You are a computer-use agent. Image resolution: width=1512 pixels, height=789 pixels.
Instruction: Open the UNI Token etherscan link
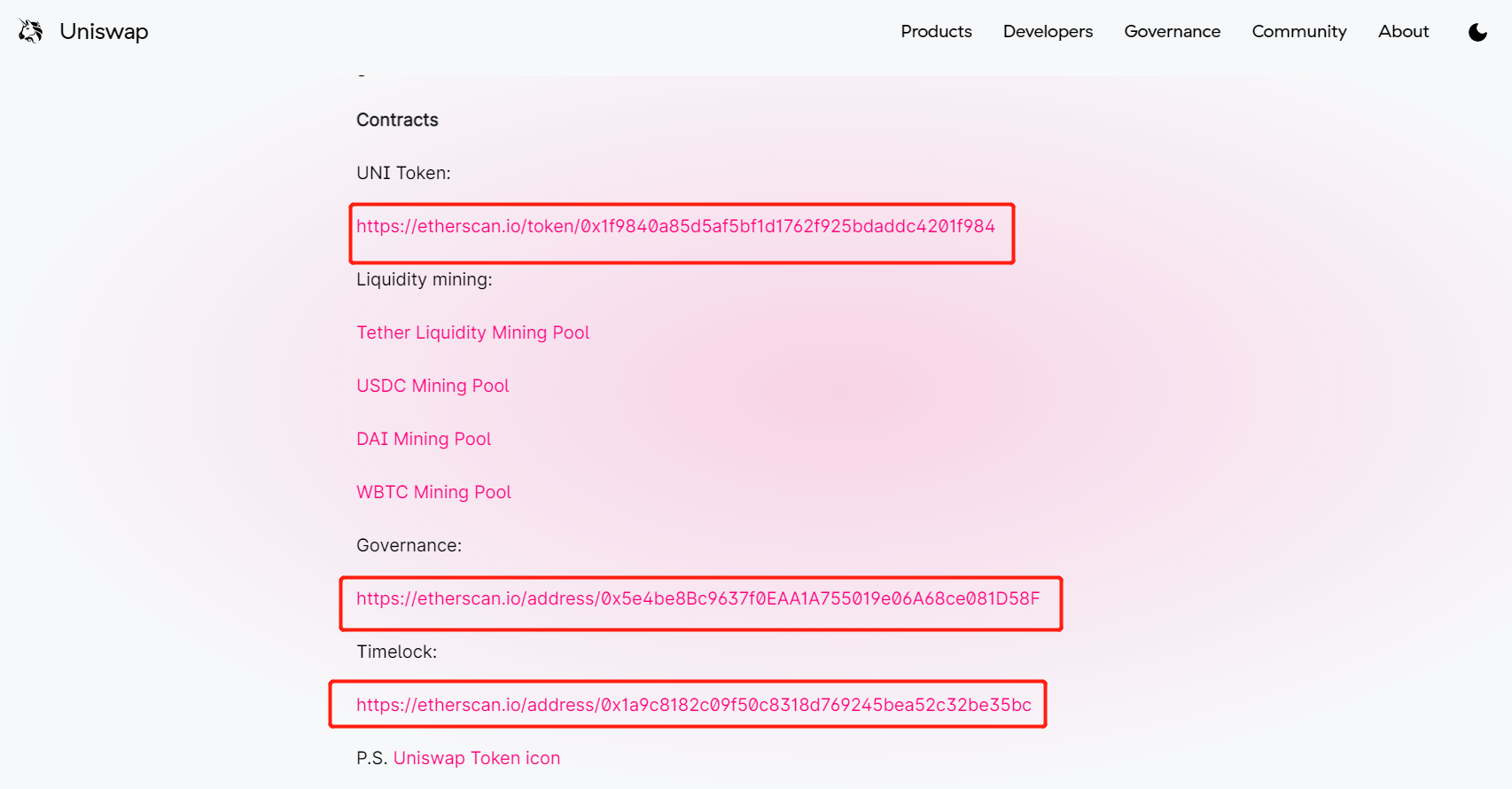(675, 226)
